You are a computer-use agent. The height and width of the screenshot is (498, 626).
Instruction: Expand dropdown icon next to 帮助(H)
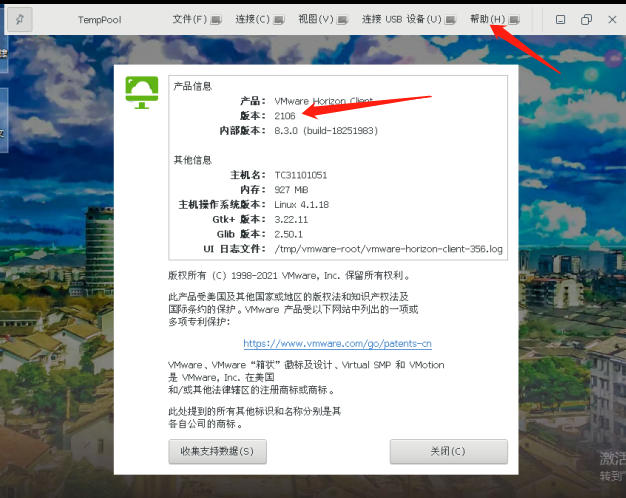point(514,20)
